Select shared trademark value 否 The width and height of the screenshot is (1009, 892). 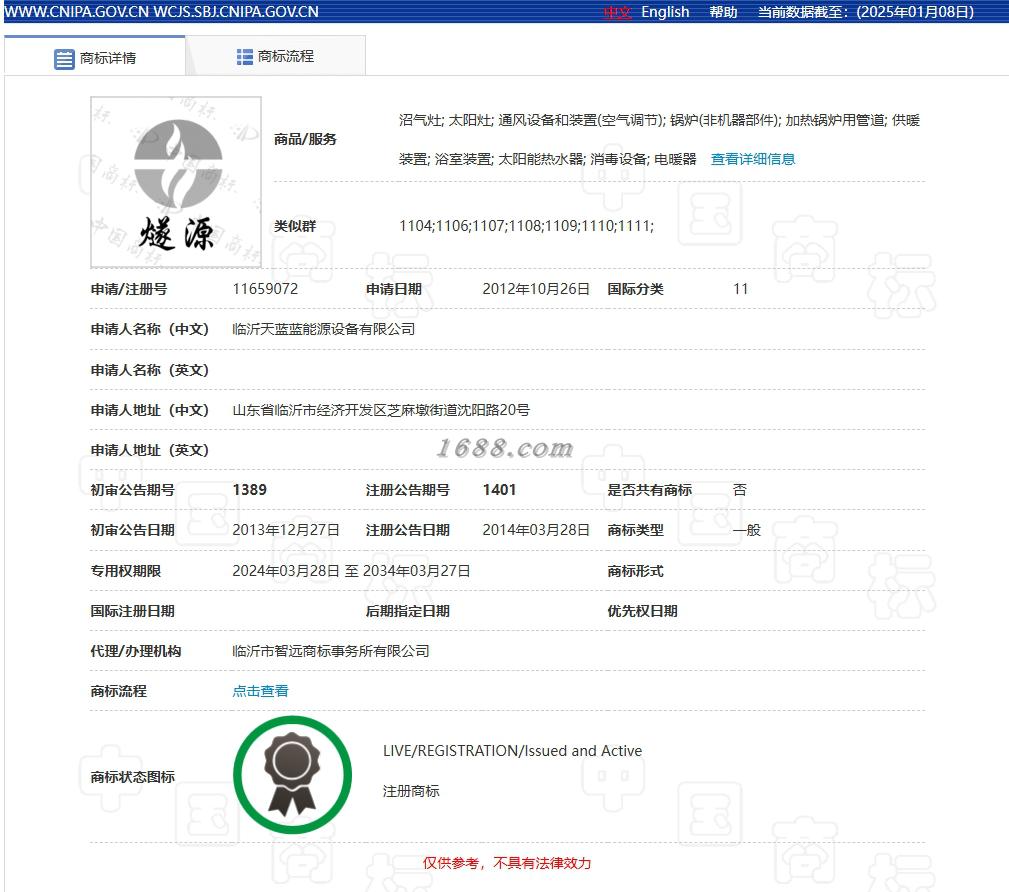point(740,490)
